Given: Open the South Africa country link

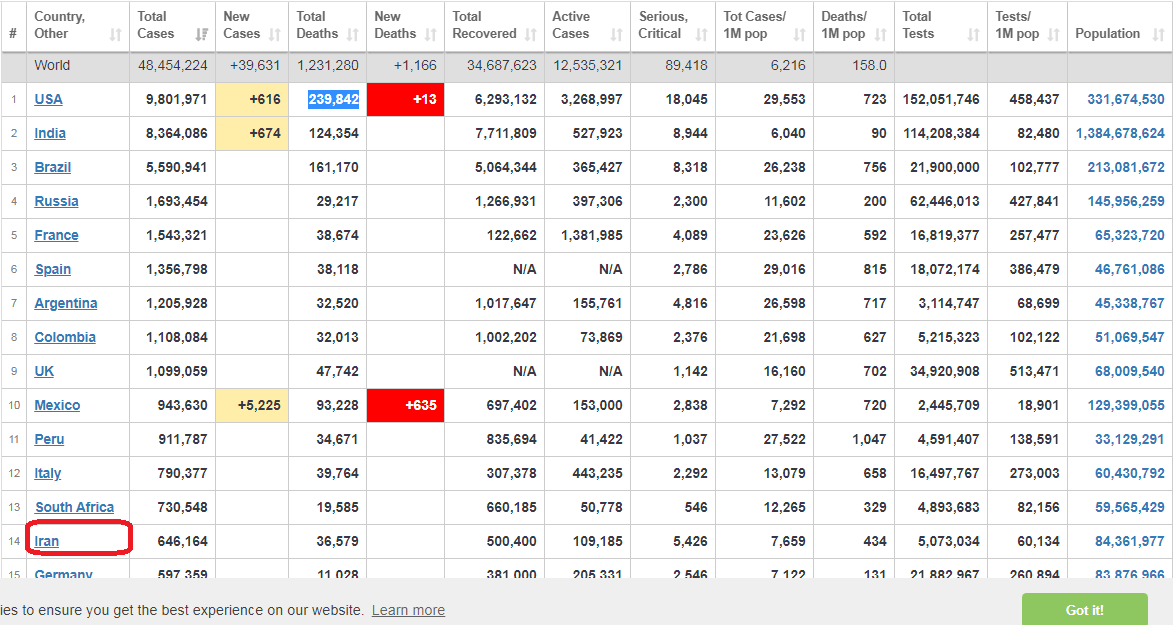Looking at the screenshot, I should tap(75, 507).
